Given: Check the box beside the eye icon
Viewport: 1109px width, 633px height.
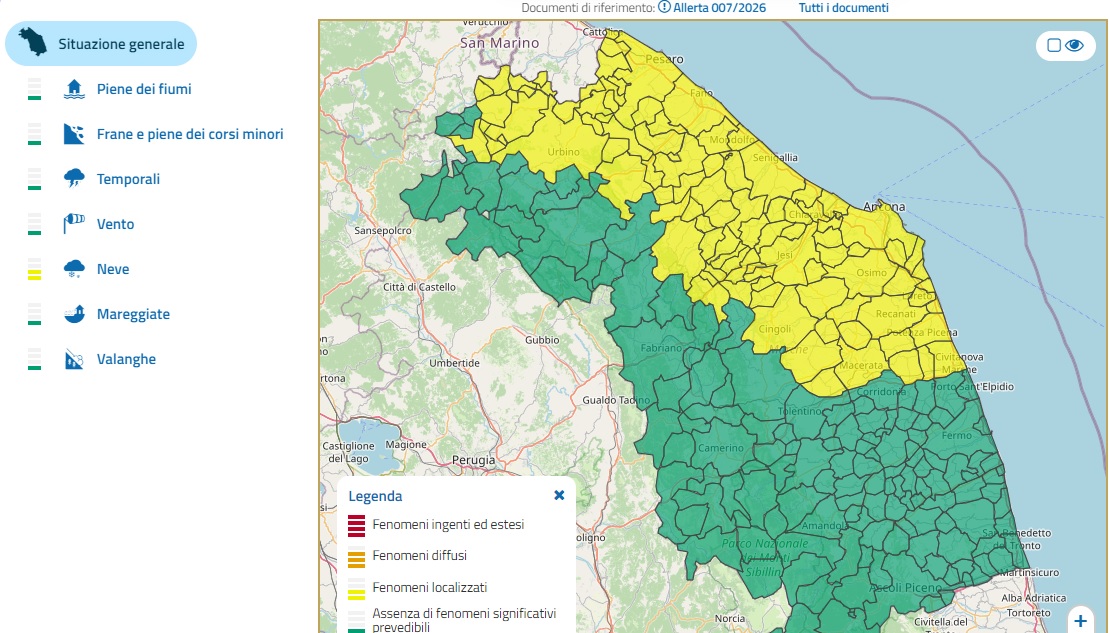Looking at the screenshot, I should point(1054,45).
